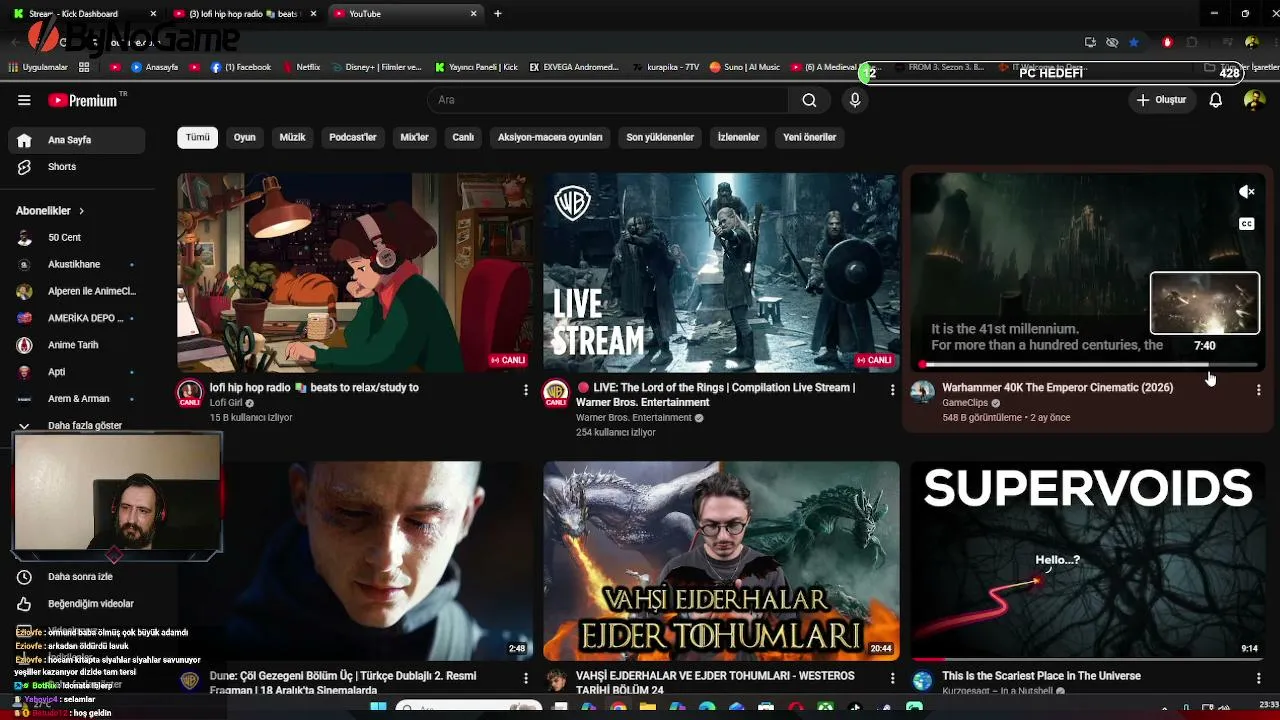Select the Son yüklenenler chip
The width and height of the screenshot is (1280, 720).
click(x=660, y=137)
